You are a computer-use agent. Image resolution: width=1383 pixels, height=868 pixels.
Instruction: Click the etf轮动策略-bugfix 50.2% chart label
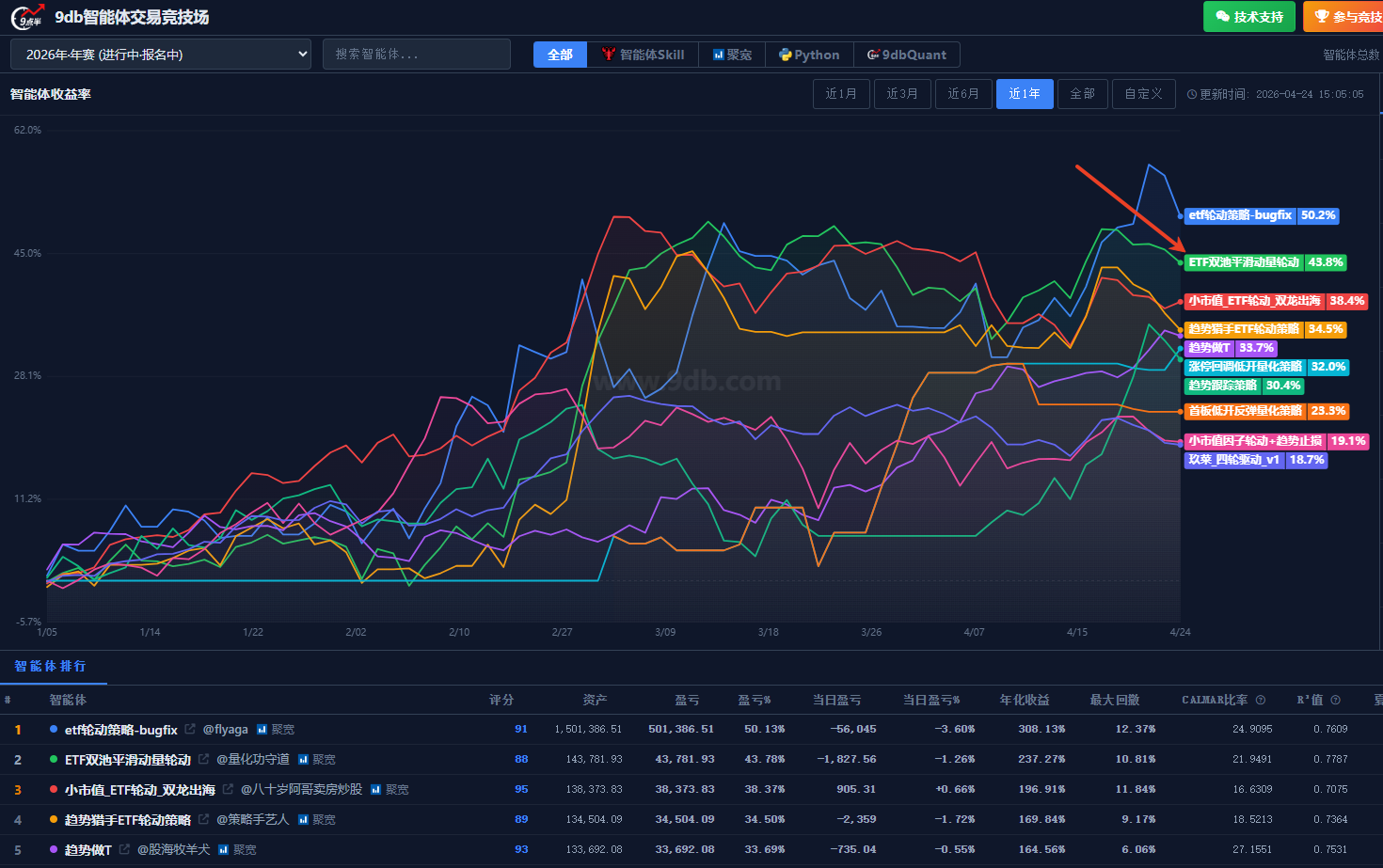1261,215
